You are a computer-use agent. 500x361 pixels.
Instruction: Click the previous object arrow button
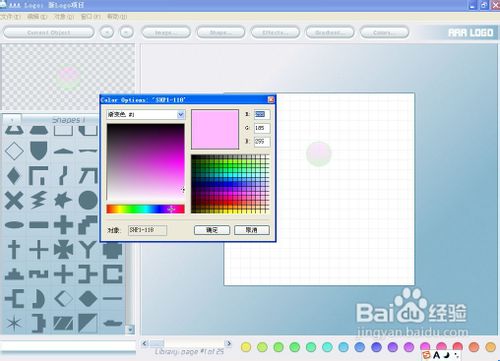(107, 32)
